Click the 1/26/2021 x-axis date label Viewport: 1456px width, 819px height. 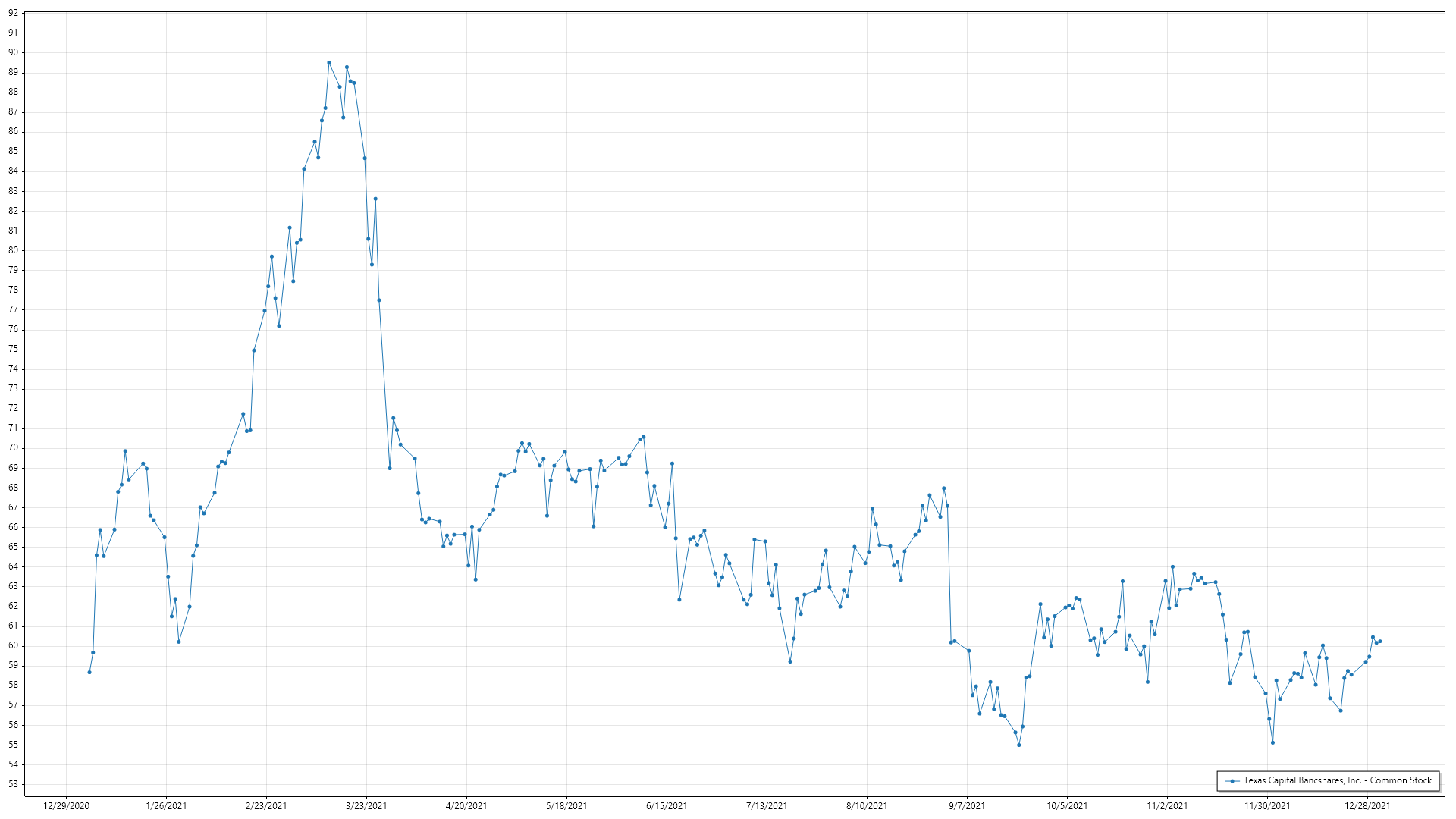tap(166, 806)
